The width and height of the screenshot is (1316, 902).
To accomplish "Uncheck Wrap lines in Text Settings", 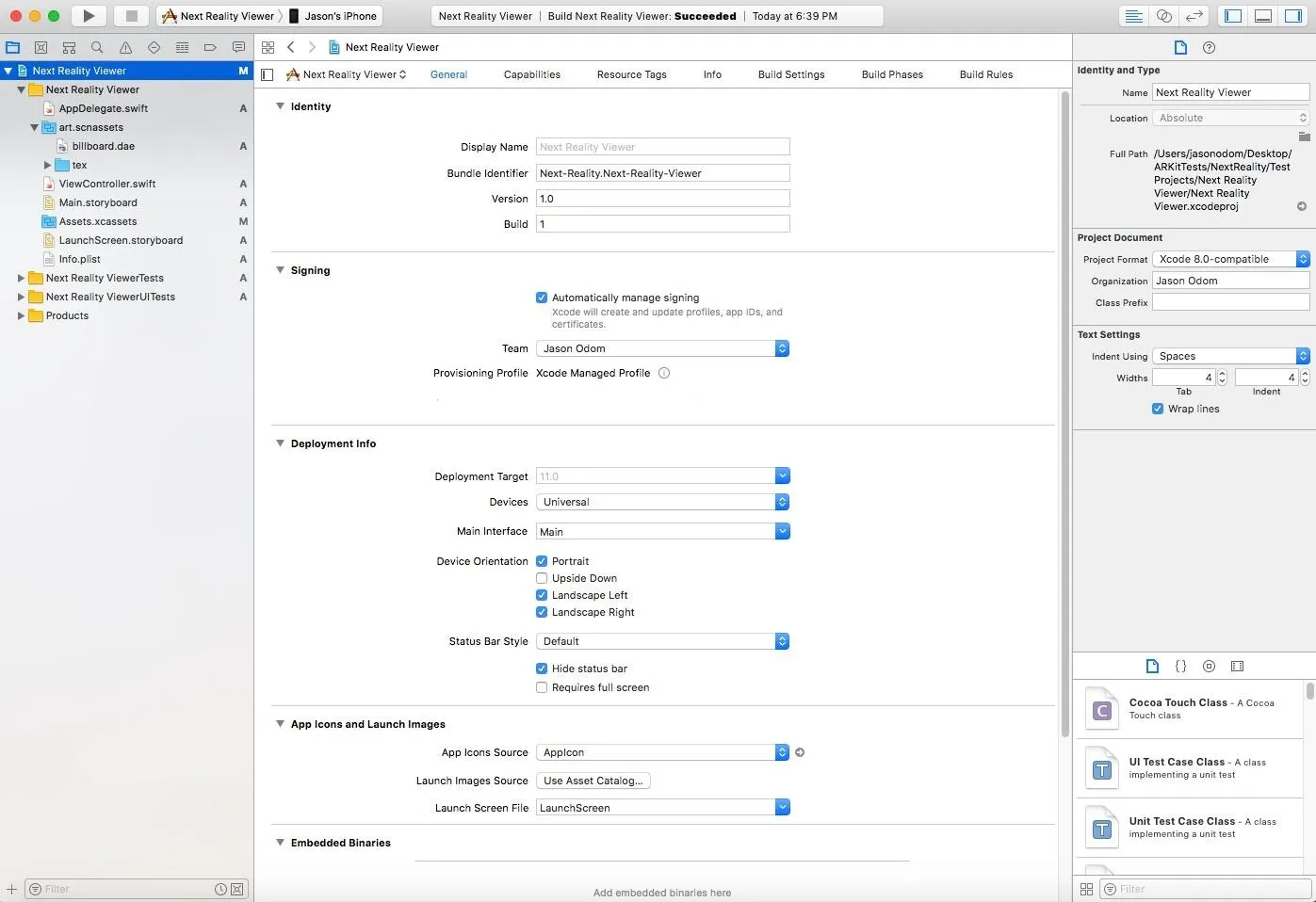I will [1158, 409].
